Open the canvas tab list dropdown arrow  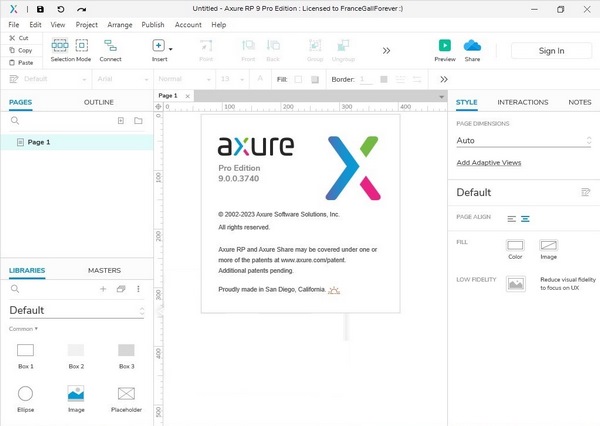point(441,97)
